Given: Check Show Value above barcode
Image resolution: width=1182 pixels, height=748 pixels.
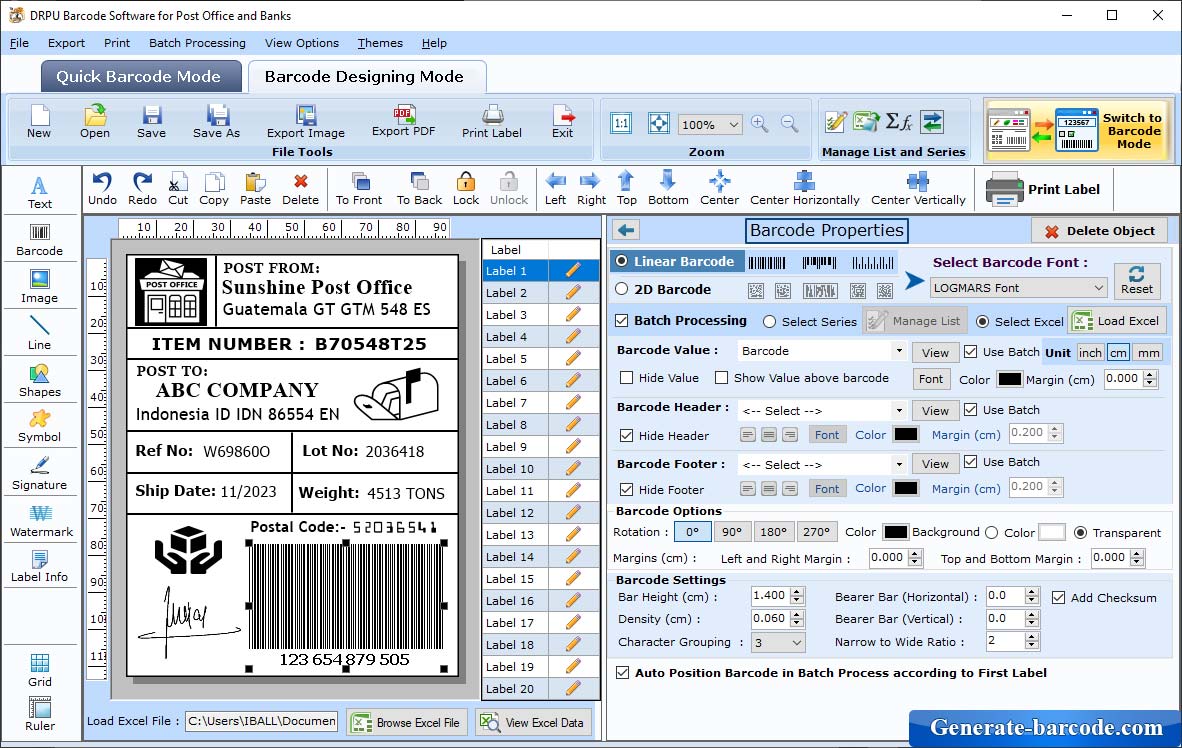Looking at the screenshot, I should coord(721,378).
